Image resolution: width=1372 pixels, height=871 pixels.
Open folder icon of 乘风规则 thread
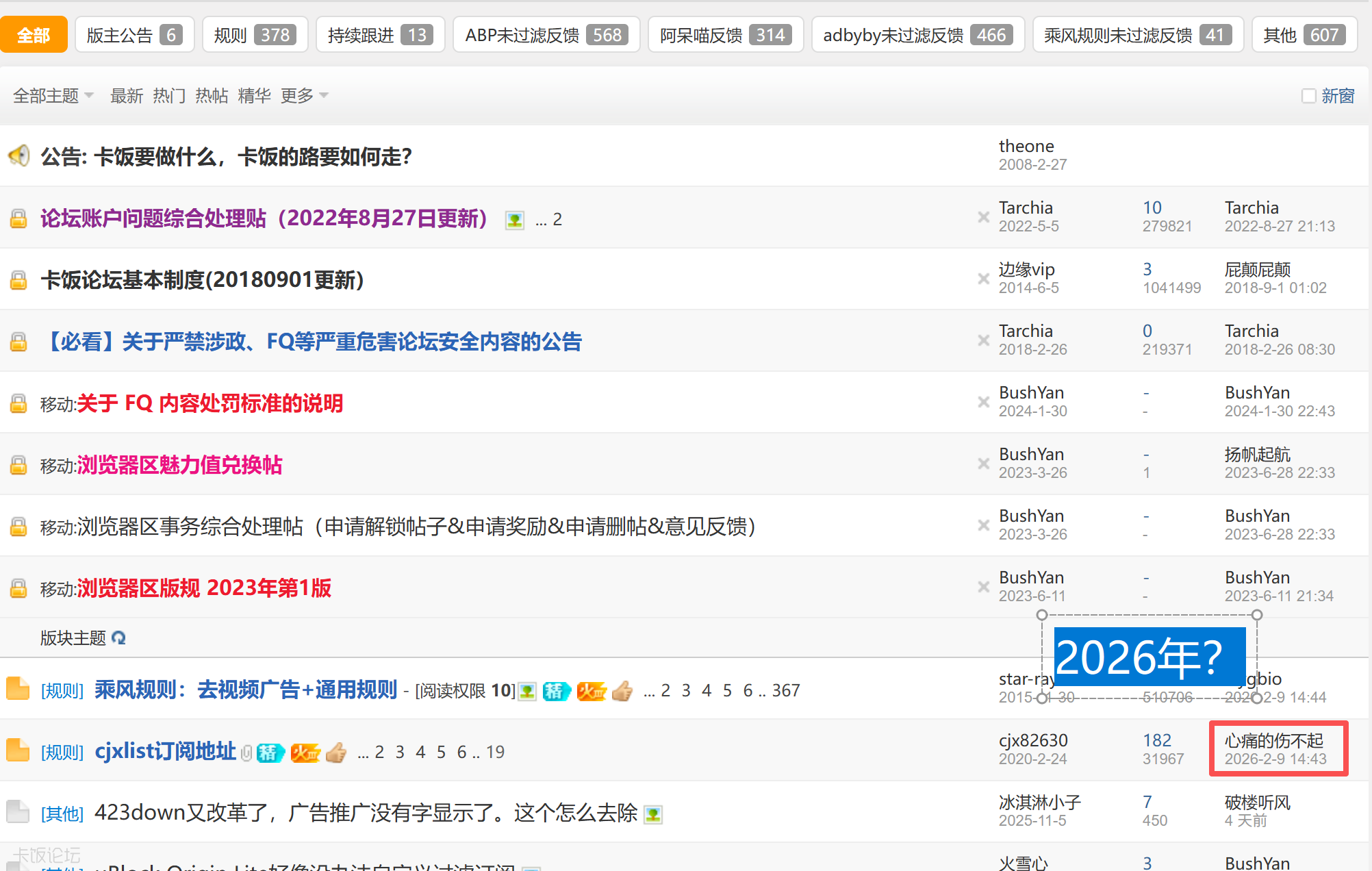coord(18,689)
